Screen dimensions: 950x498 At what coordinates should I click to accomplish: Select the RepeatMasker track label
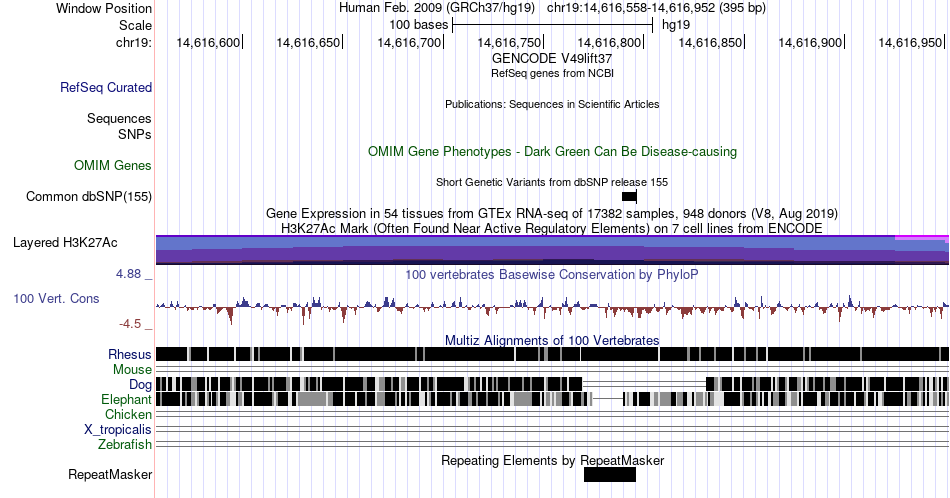click(110, 474)
